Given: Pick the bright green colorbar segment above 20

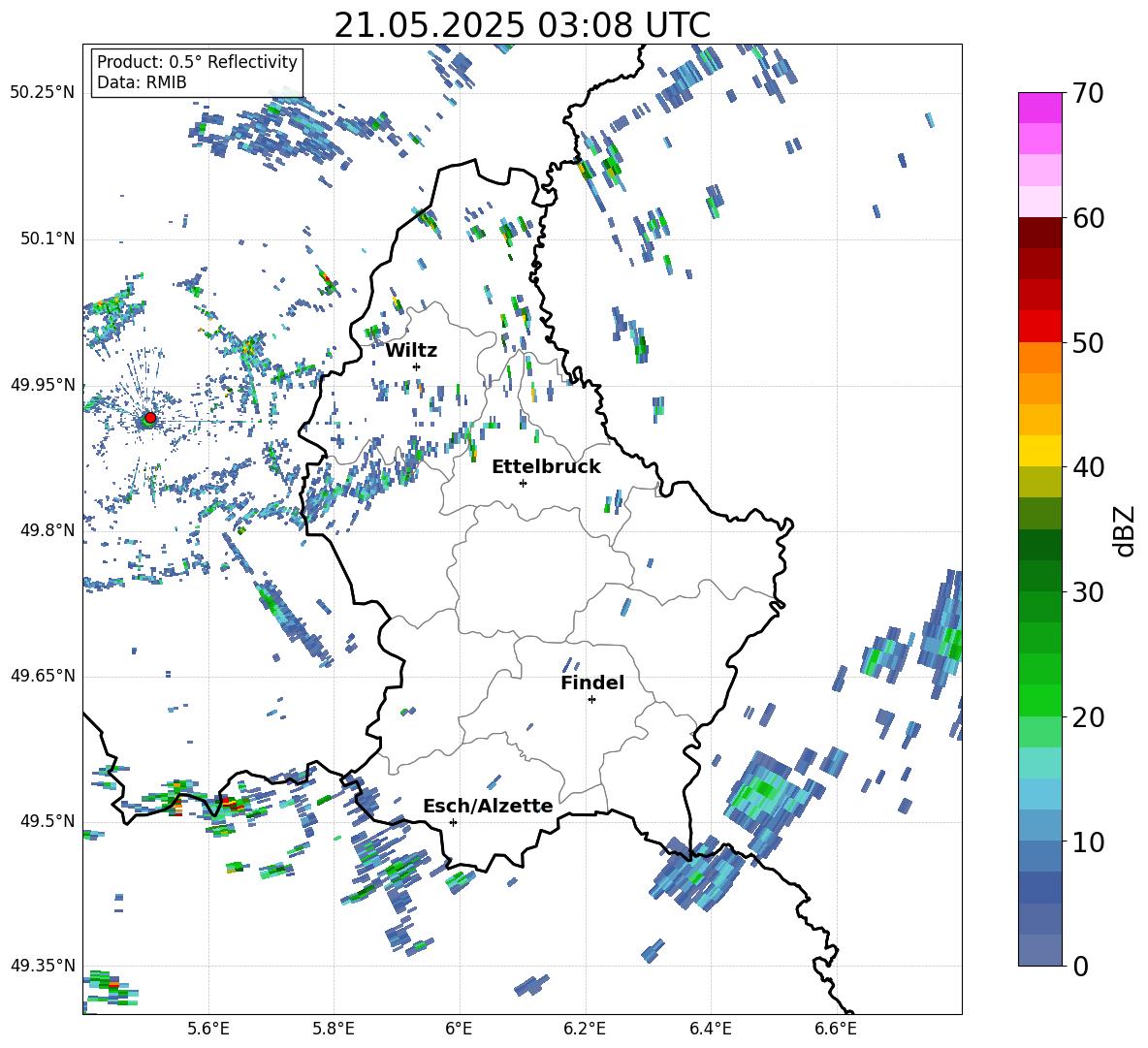Looking at the screenshot, I should 1039,700.
